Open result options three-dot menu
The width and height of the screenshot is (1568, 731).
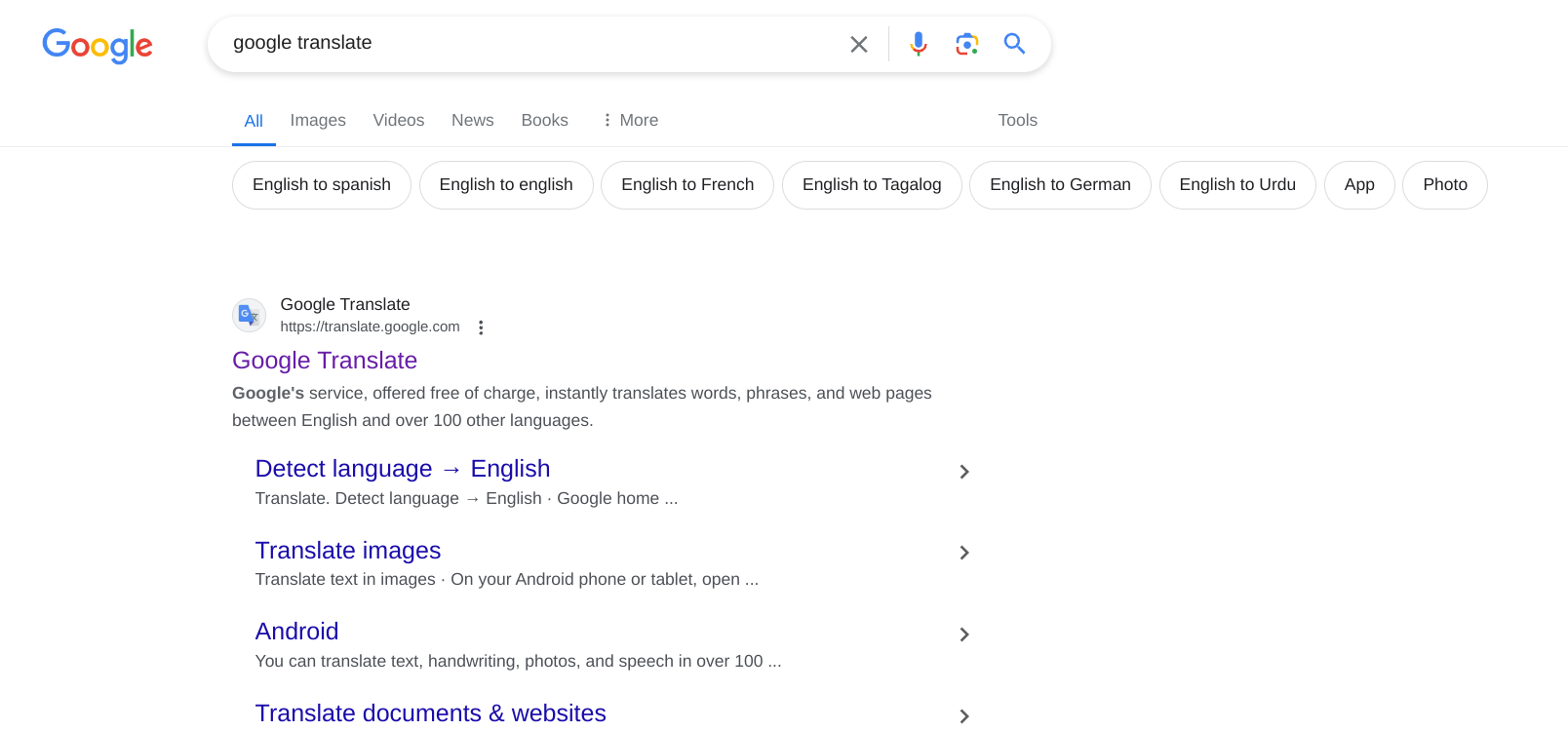pyautogui.click(x=481, y=327)
